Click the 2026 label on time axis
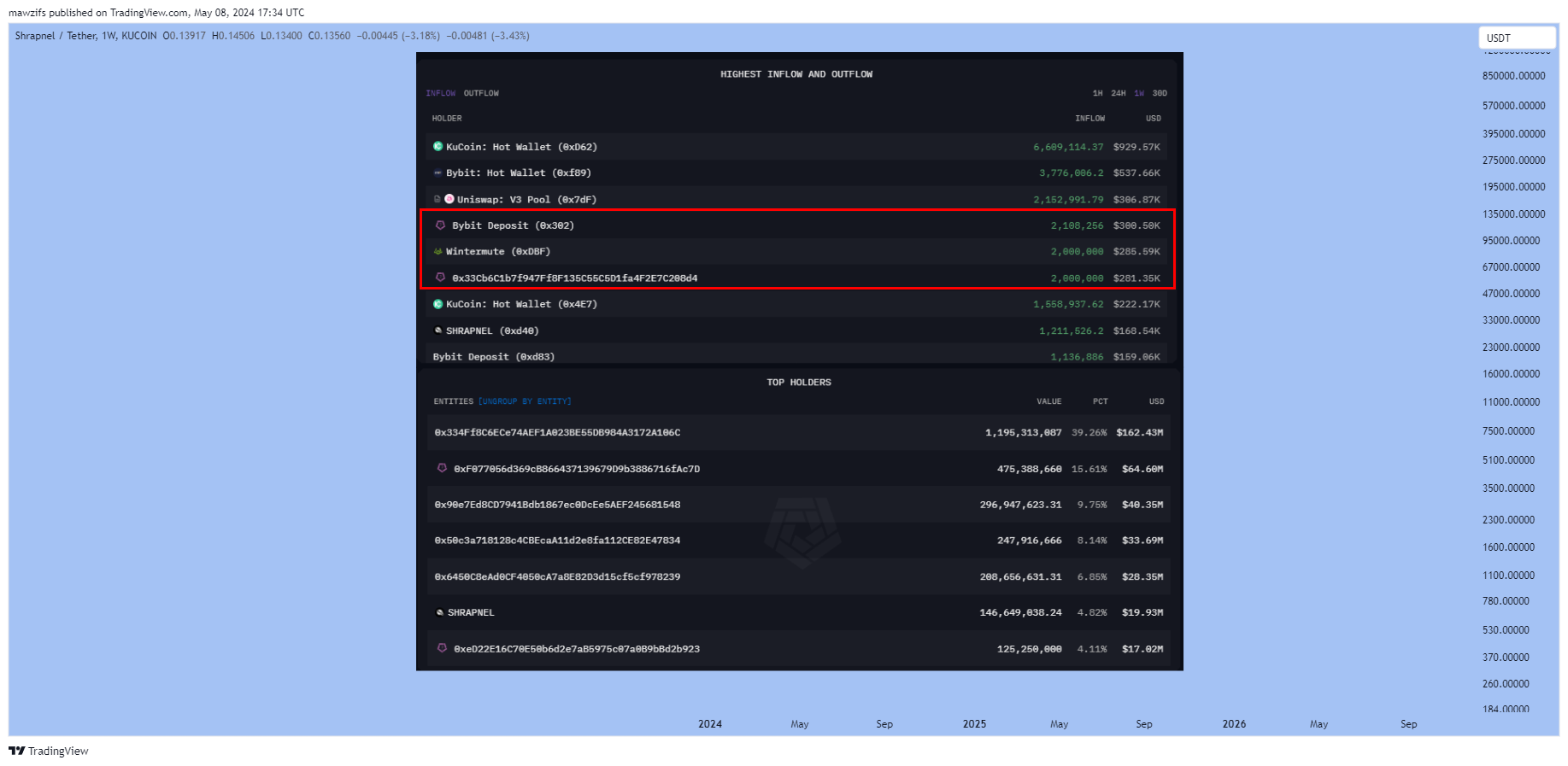Screen dimensions: 1568x766 pos(1234,724)
